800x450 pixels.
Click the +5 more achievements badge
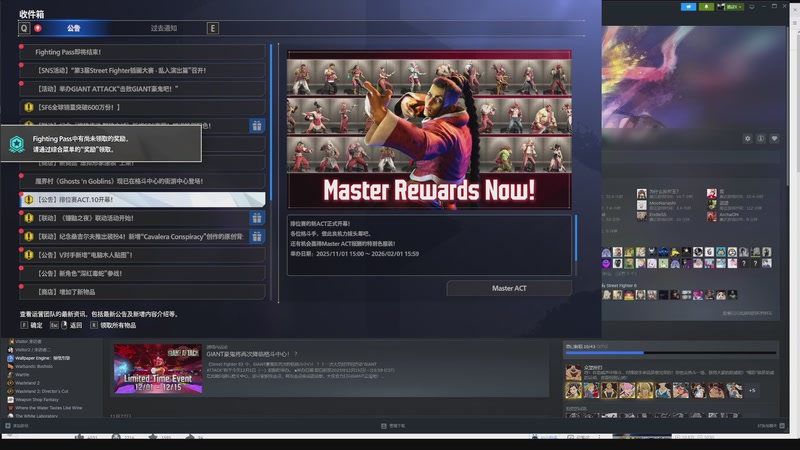752,390
